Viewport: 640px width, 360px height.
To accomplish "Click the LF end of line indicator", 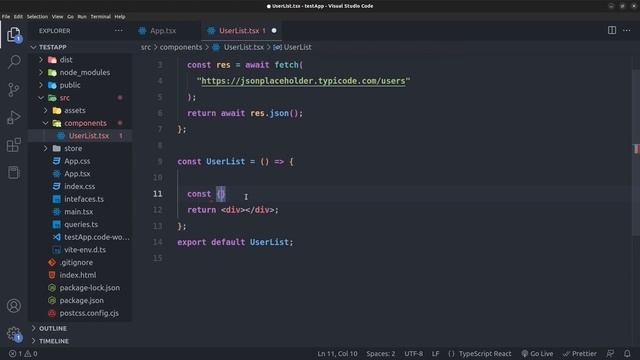I will click(436, 353).
